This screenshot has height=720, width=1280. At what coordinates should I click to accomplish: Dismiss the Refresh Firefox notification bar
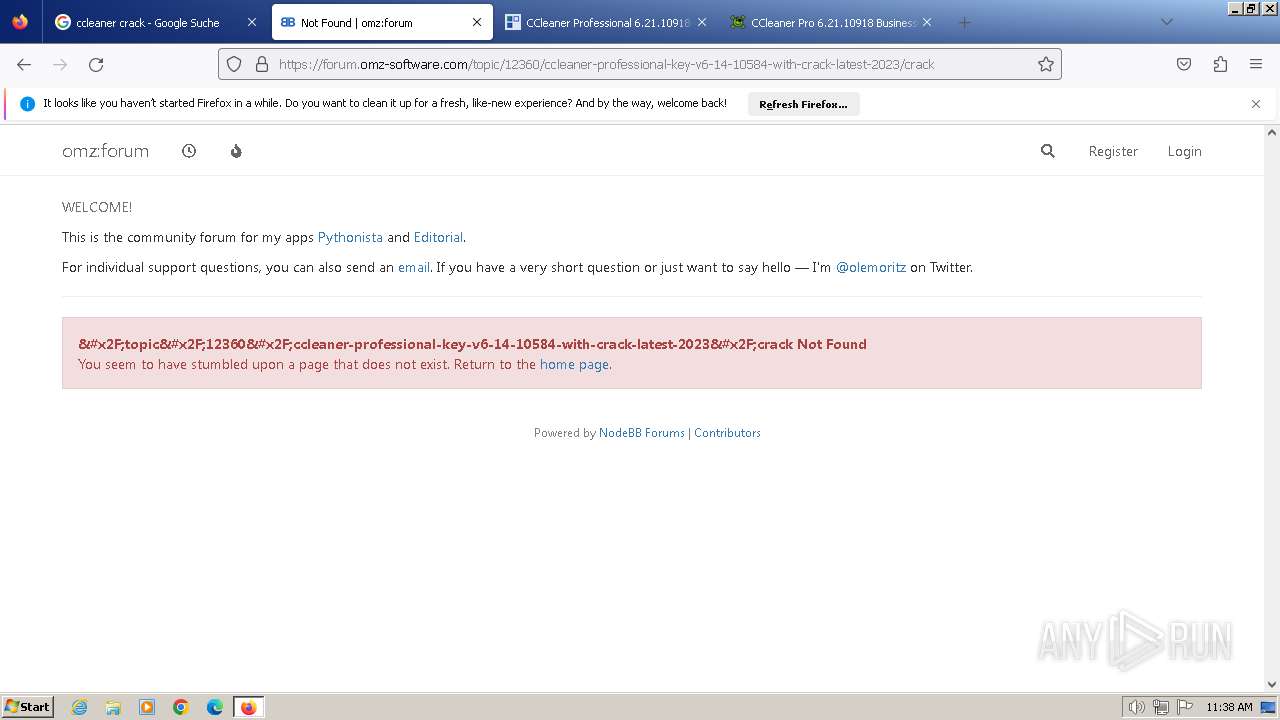click(1256, 104)
